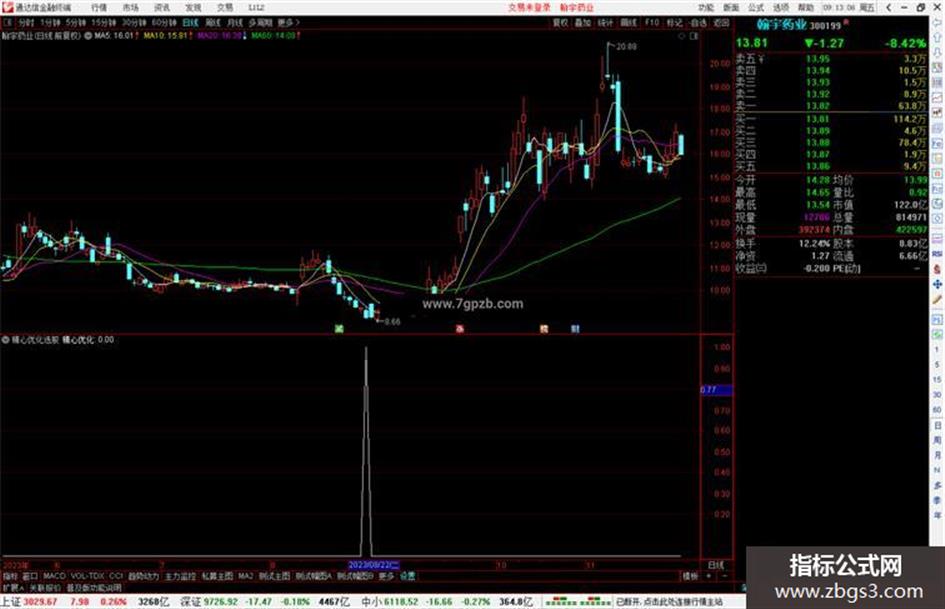The image size is (945, 609).
Task: Click the pencil drawing sidebar icon
Action: tap(937, 300)
